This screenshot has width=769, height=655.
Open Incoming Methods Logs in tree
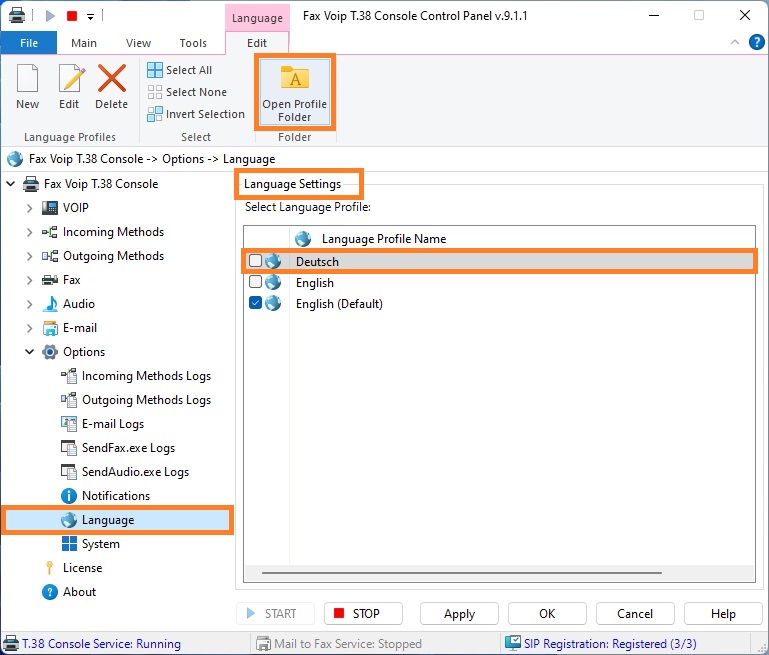coord(136,376)
